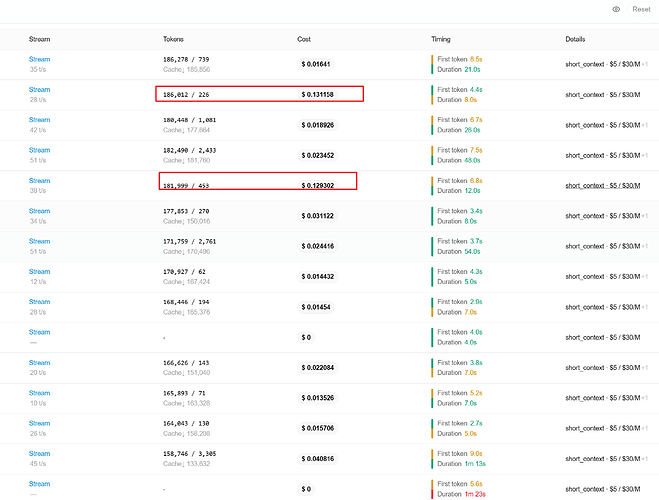Image resolution: width=659 pixels, height=500 pixels.
Task: Click the $ 0.014432 cost badge
Action: pos(318,276)
